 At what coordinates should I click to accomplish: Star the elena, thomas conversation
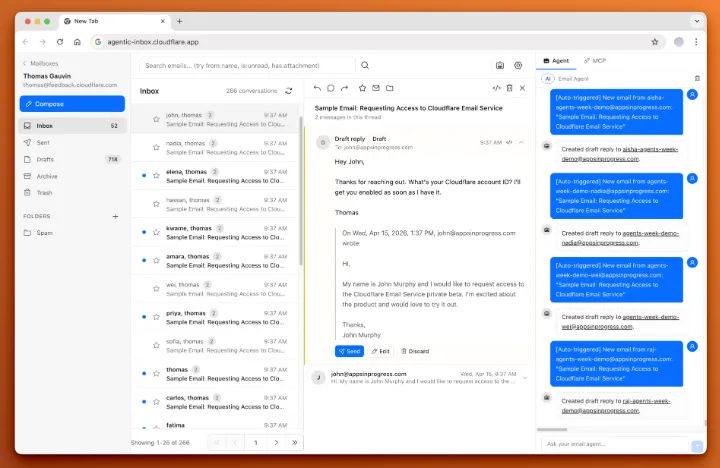(x=156, y=176)
